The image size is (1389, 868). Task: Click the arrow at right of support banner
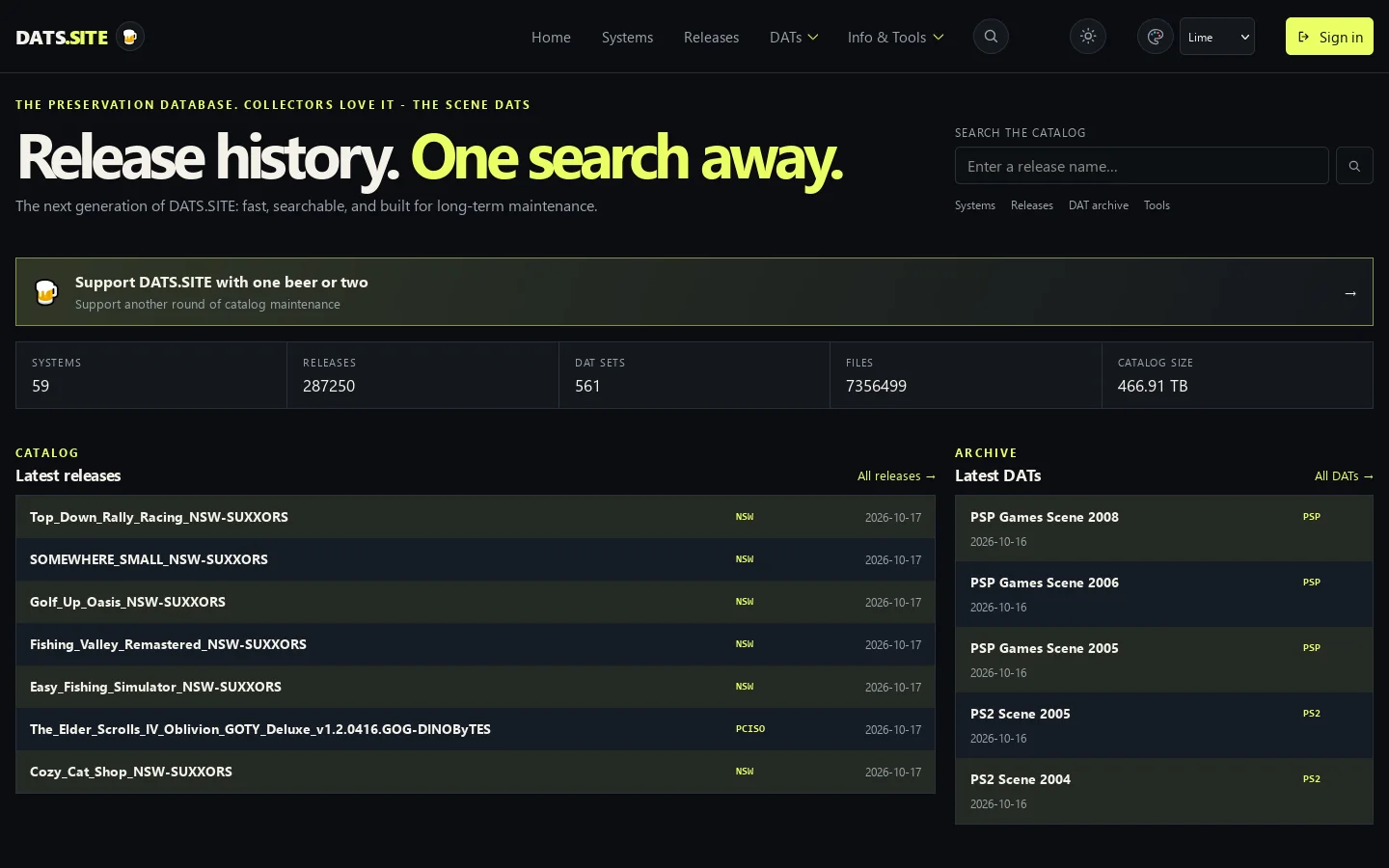pos(1350,292)
